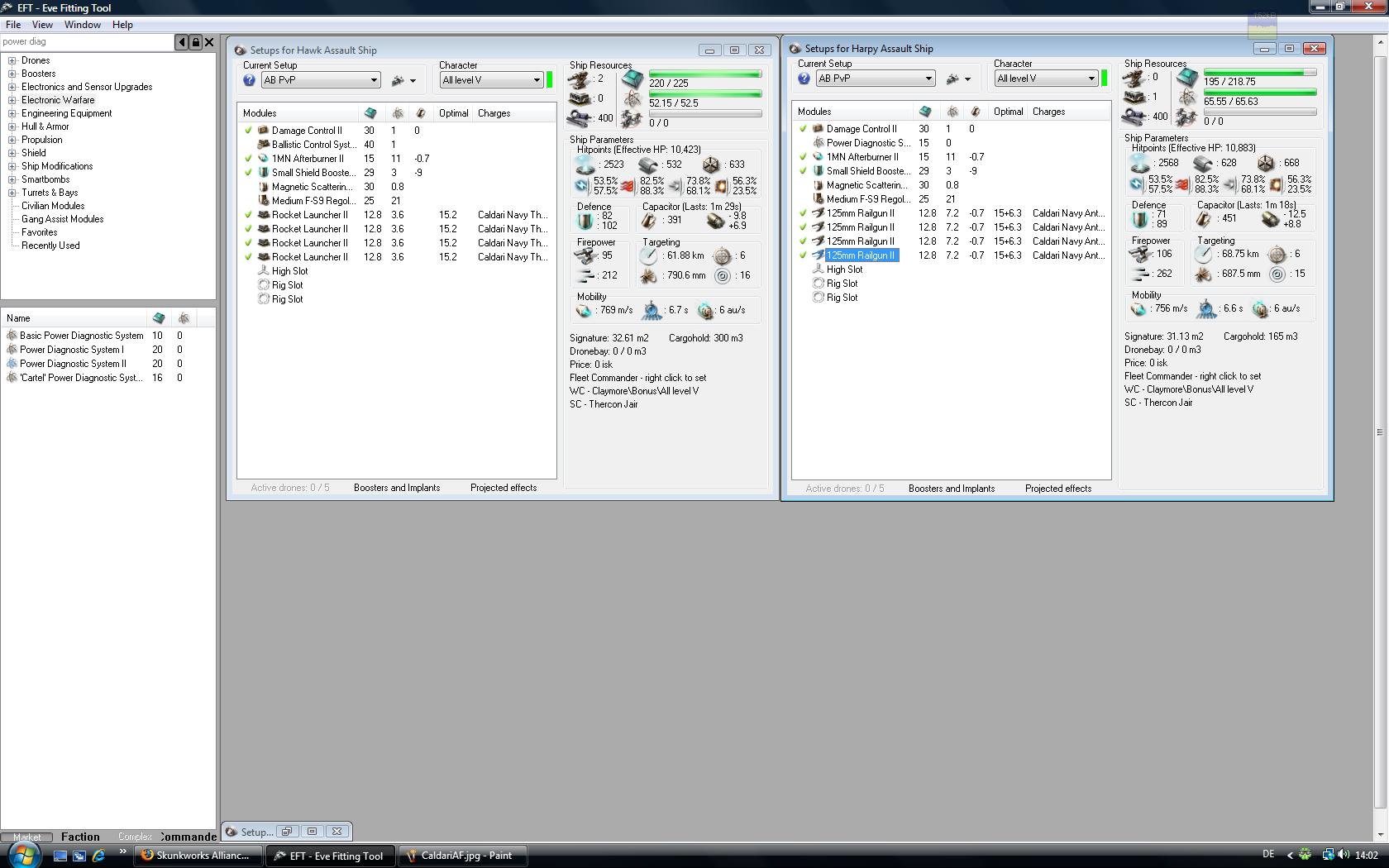Image resolution: width=1389 pixels, height=868 pixels.
Task: Click the lock icon next to search field
Action: [x=196, y=42]
